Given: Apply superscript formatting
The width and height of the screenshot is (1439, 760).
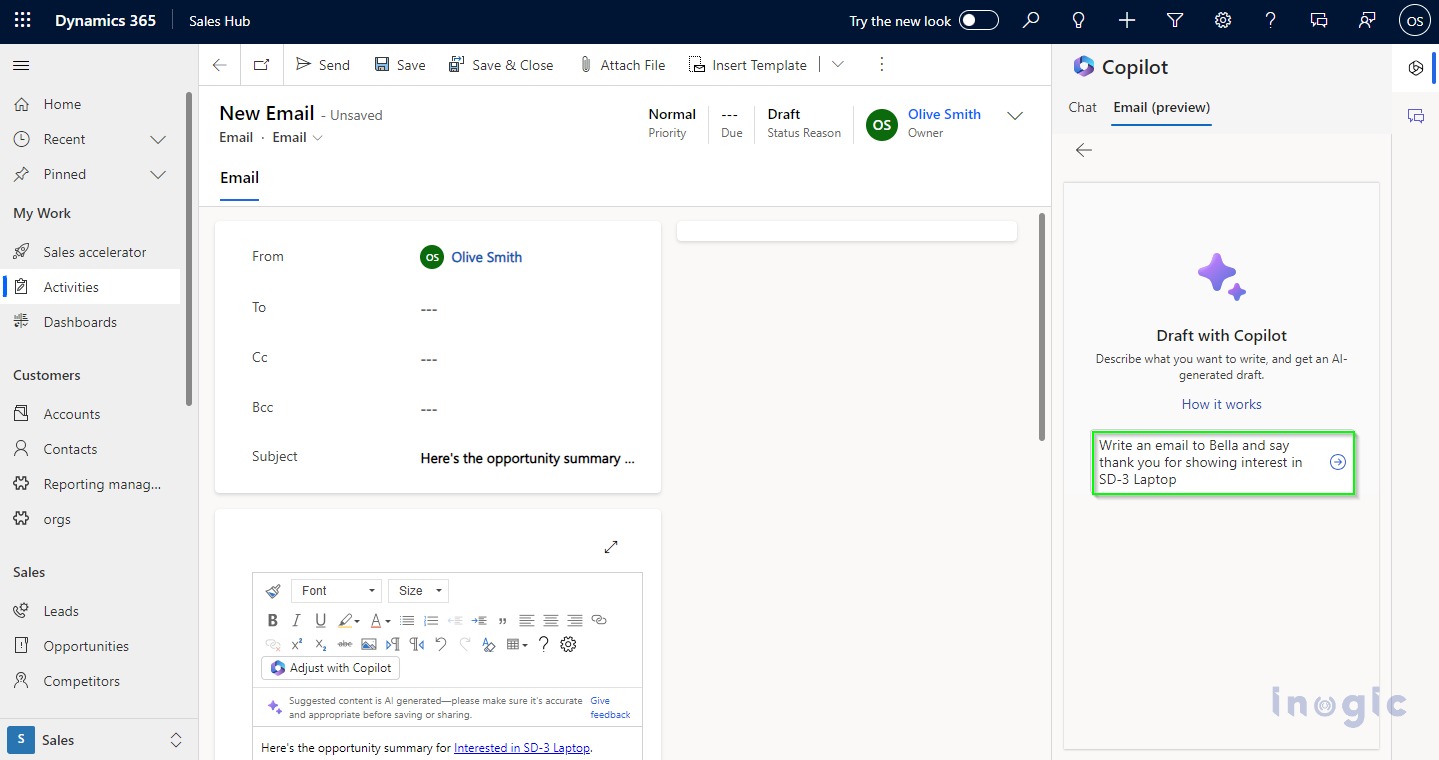Looking at the screenshot, I should (297, 645).
